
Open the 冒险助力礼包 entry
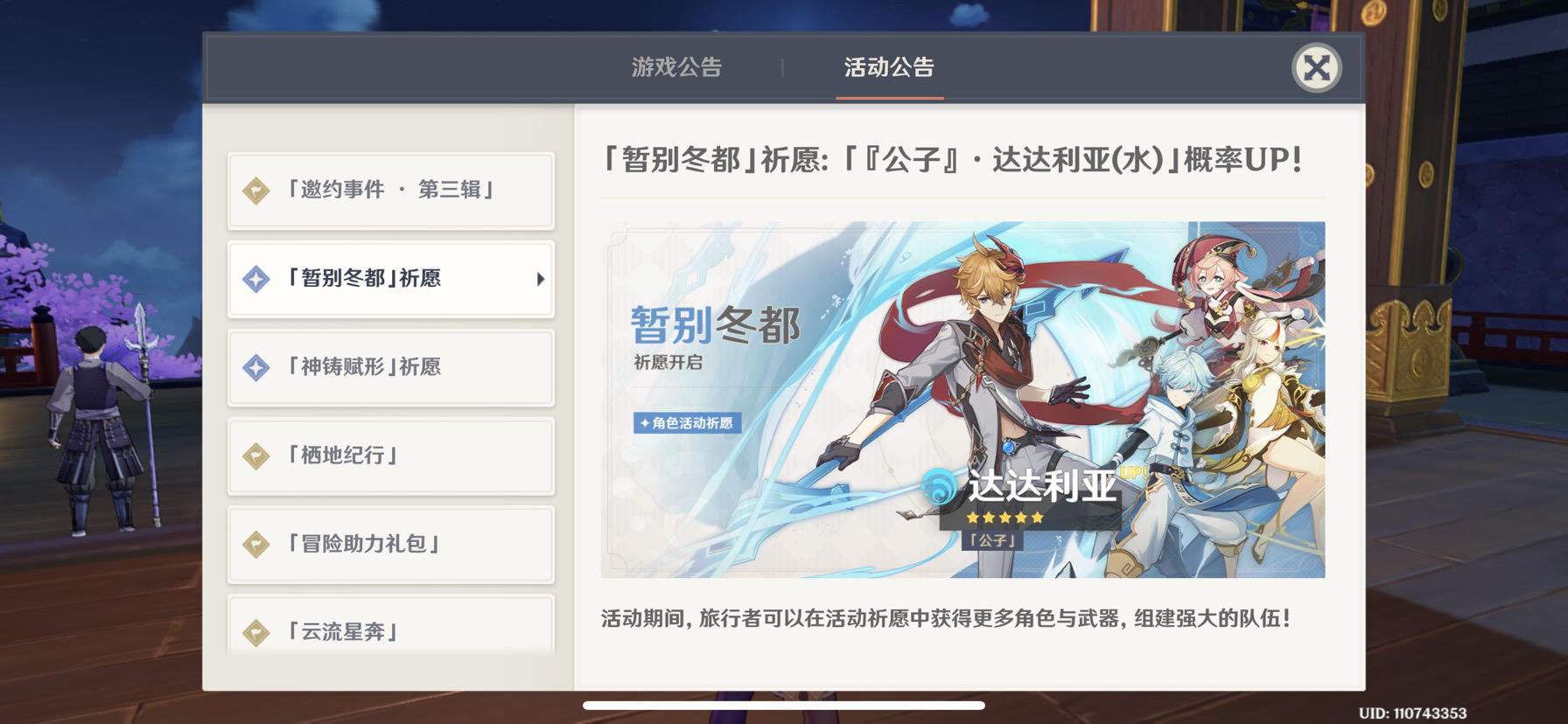[391, 544]
